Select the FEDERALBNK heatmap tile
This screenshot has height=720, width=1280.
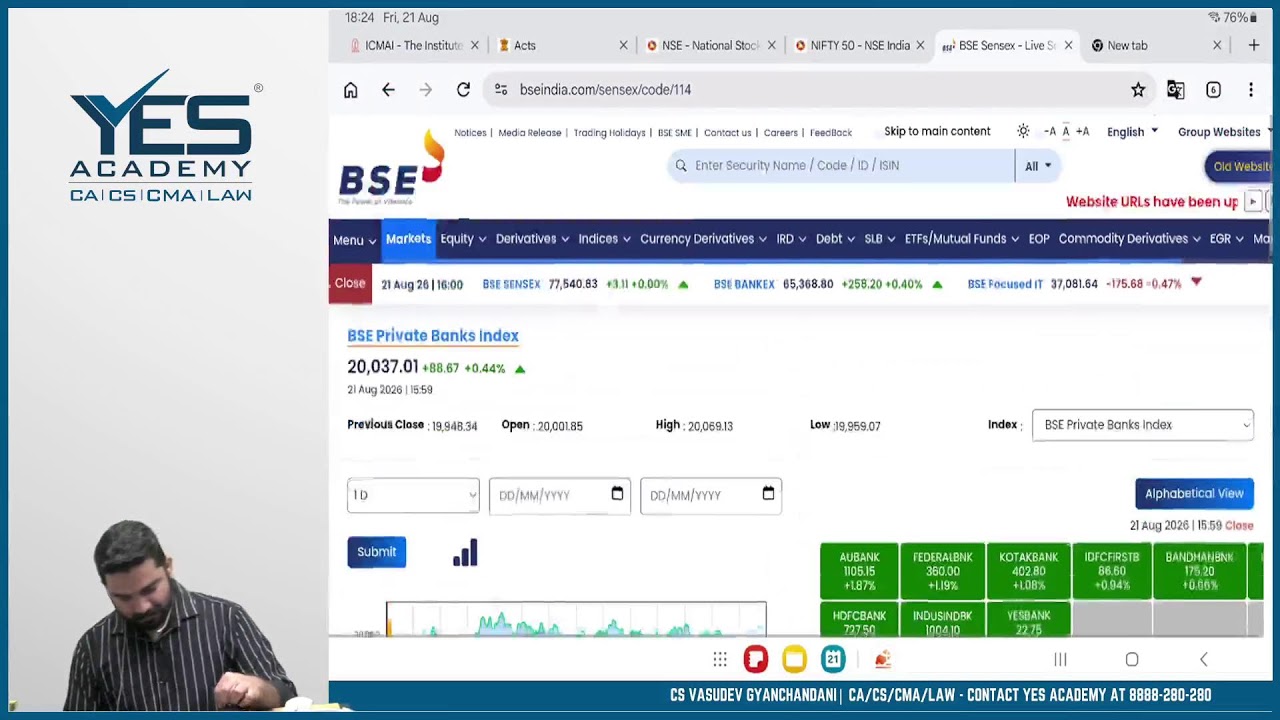point(942,571)
